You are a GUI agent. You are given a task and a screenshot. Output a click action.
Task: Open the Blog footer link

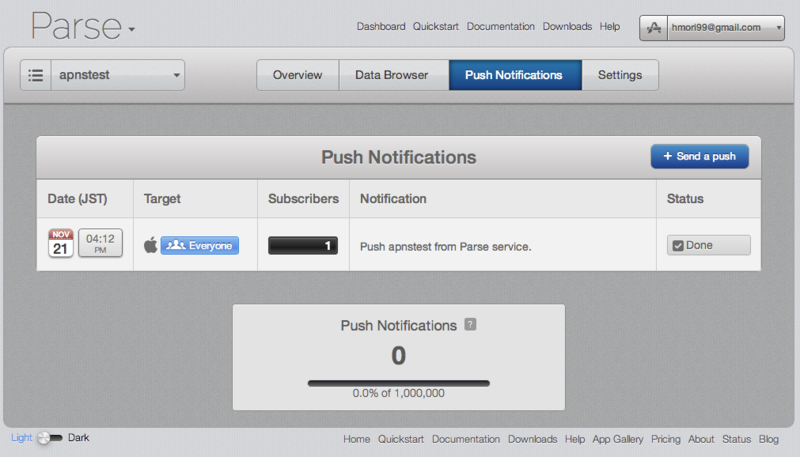tap(768, 439)
